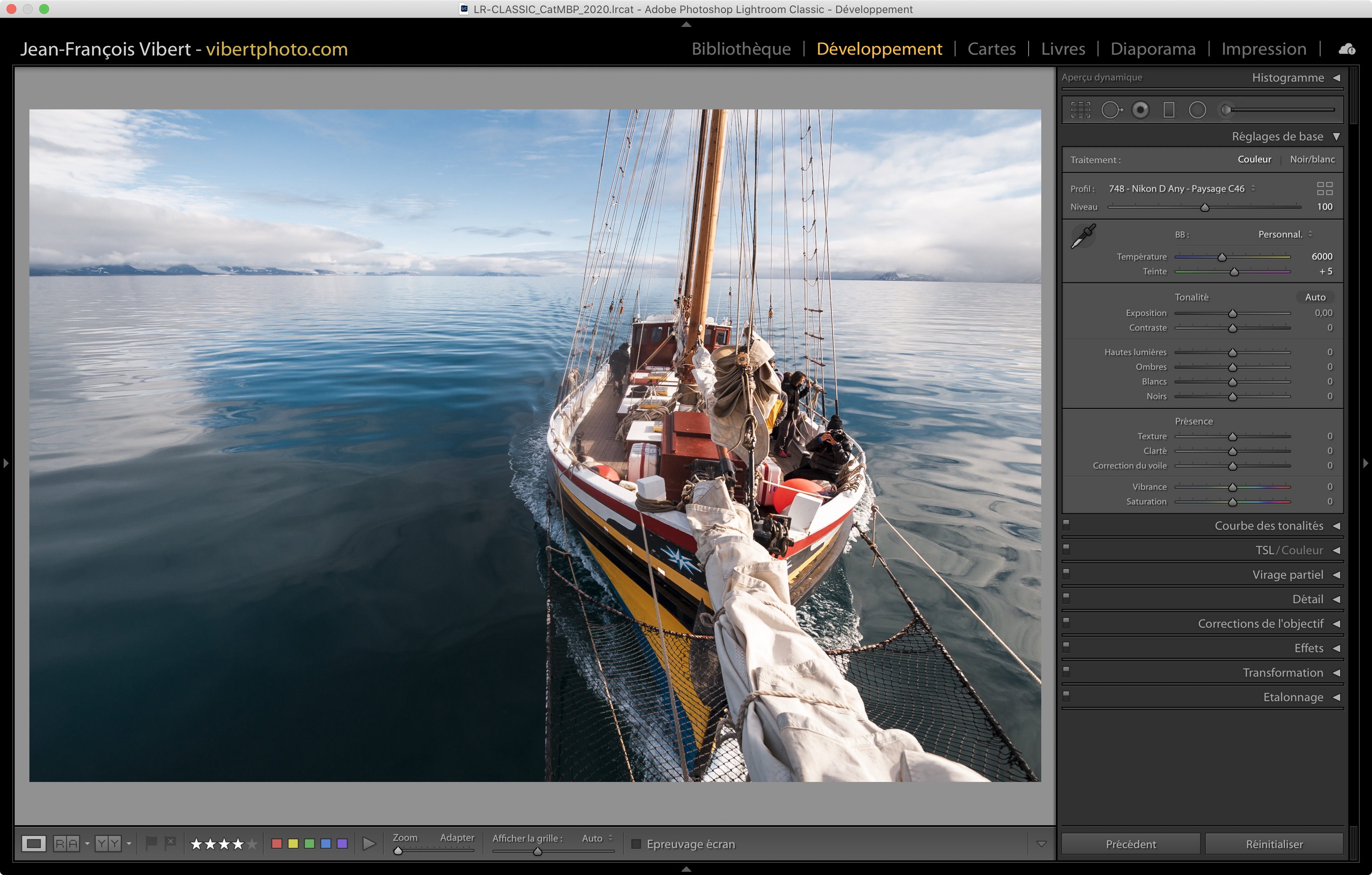1372x875 pixels.
Task: Click the Réinitialiser button
Action: click(x=1274, y=844)
